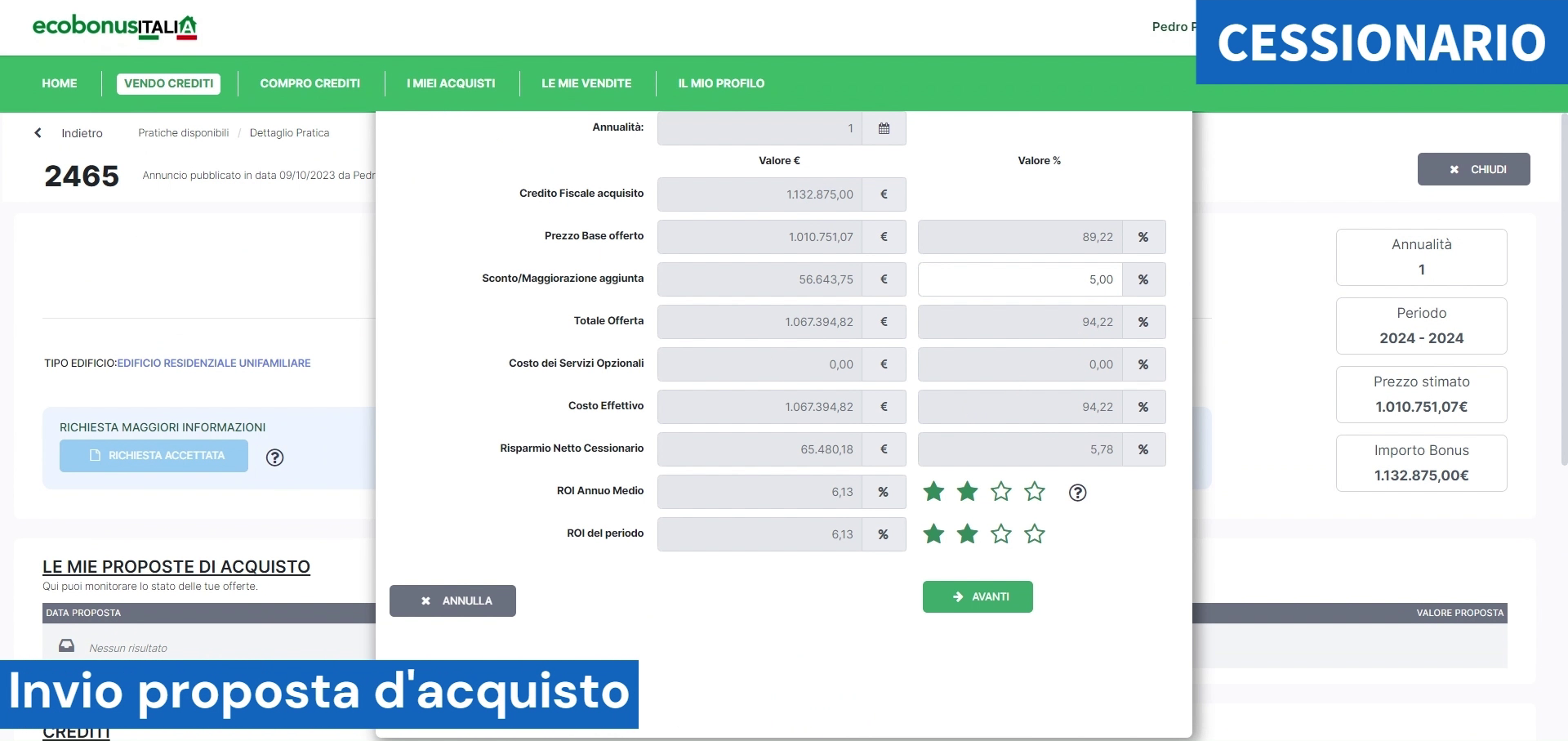Go to LE MIE VENDITE
The image size is (1568, 741).
586,83
